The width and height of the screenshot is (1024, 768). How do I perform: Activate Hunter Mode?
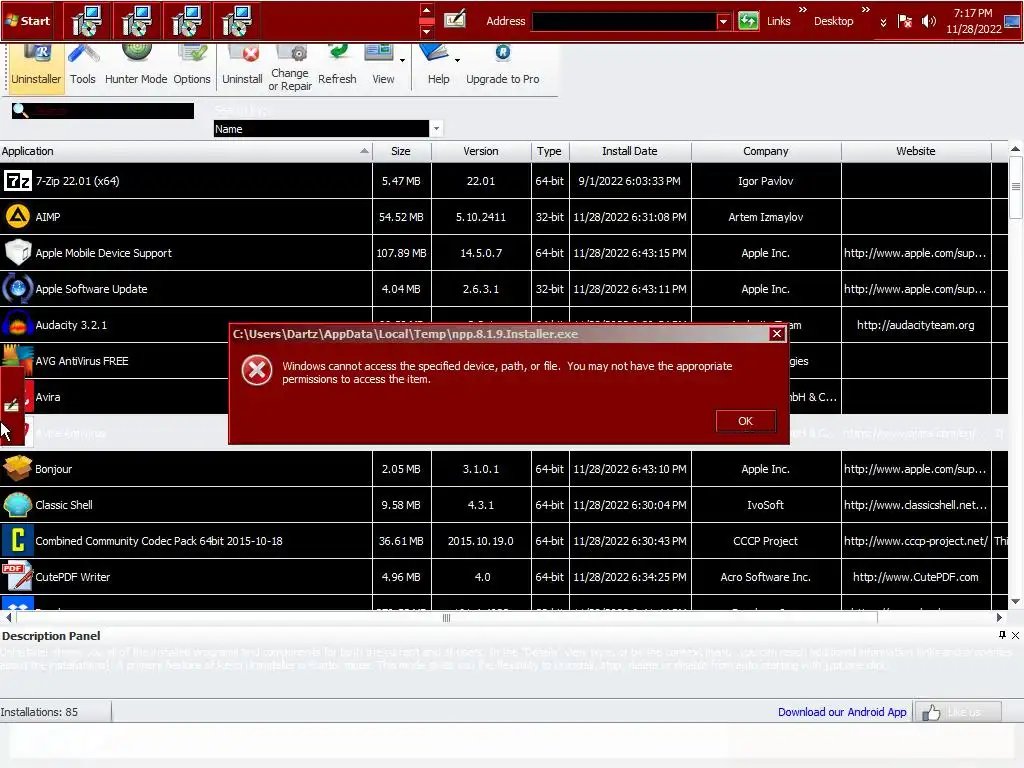136,65
